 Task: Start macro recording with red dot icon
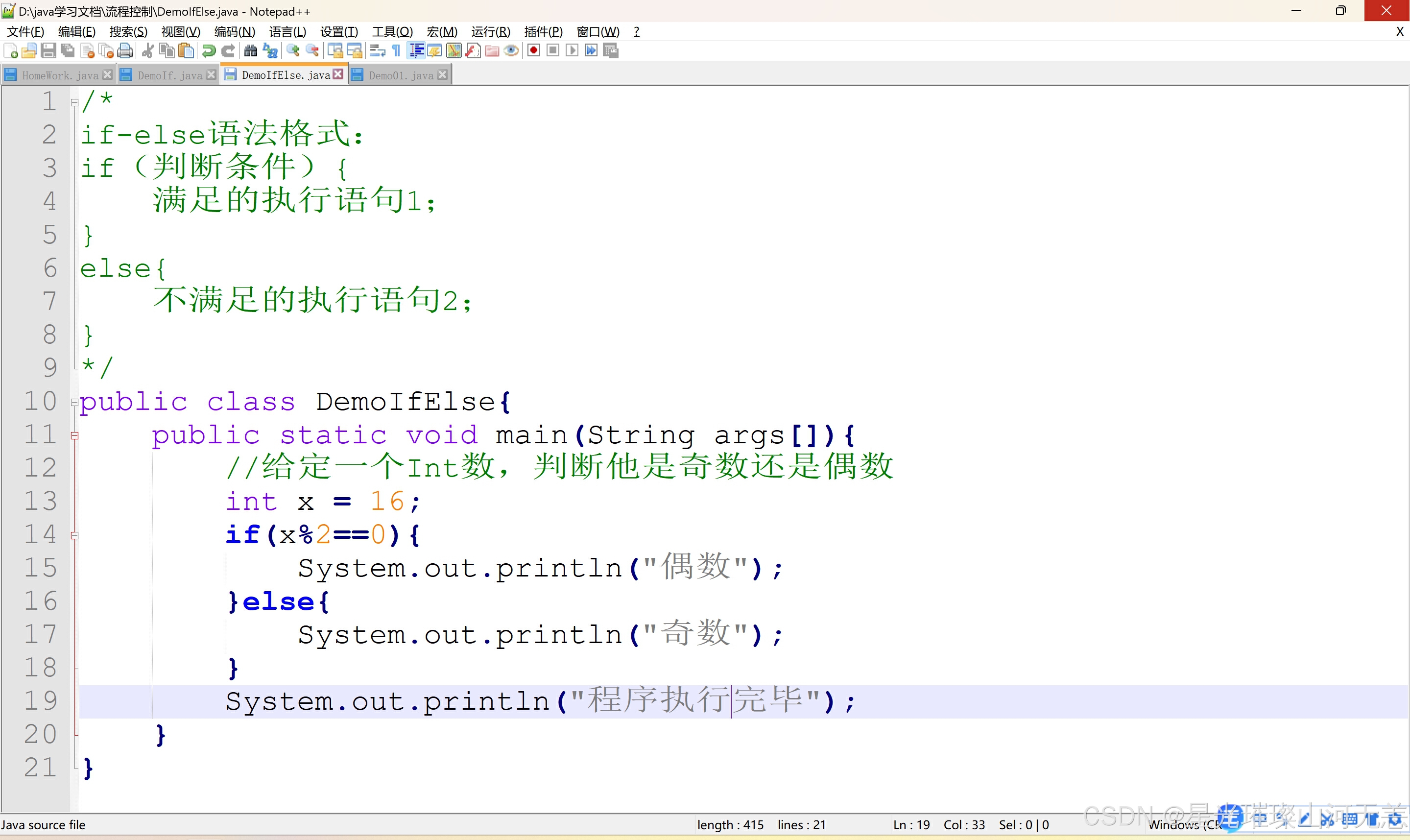[x=533, y=51]
